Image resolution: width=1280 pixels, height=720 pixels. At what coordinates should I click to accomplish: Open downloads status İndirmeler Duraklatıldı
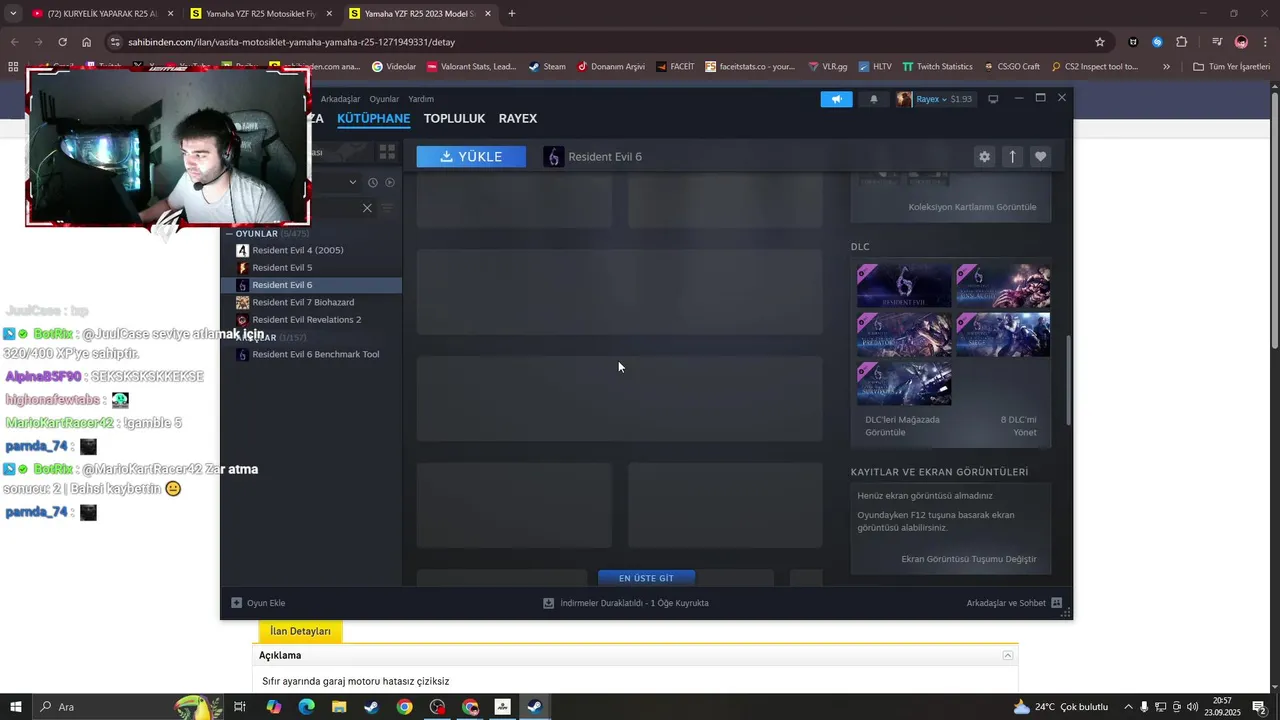626,603
